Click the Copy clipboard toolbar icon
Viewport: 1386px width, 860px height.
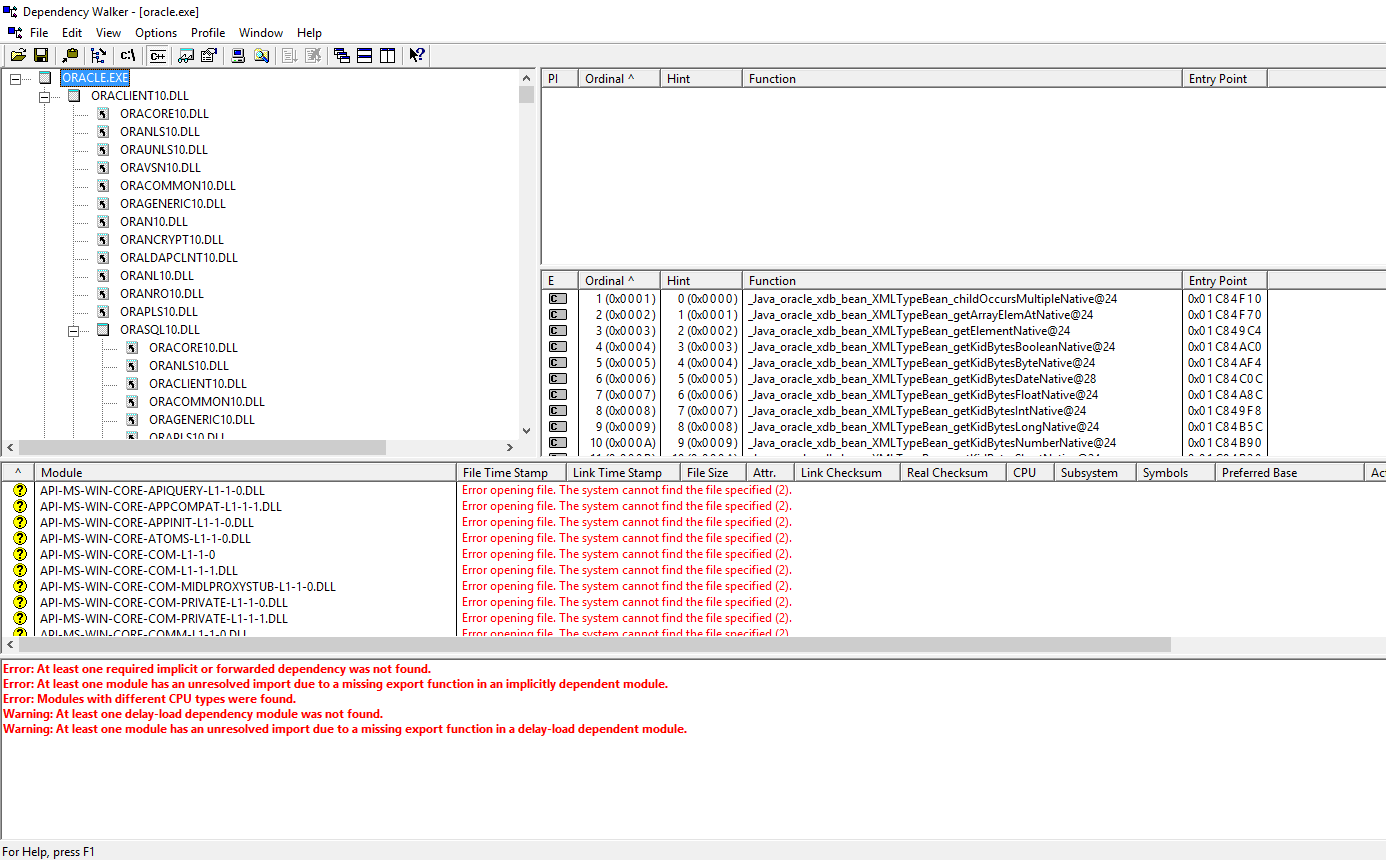coord(70,55)
